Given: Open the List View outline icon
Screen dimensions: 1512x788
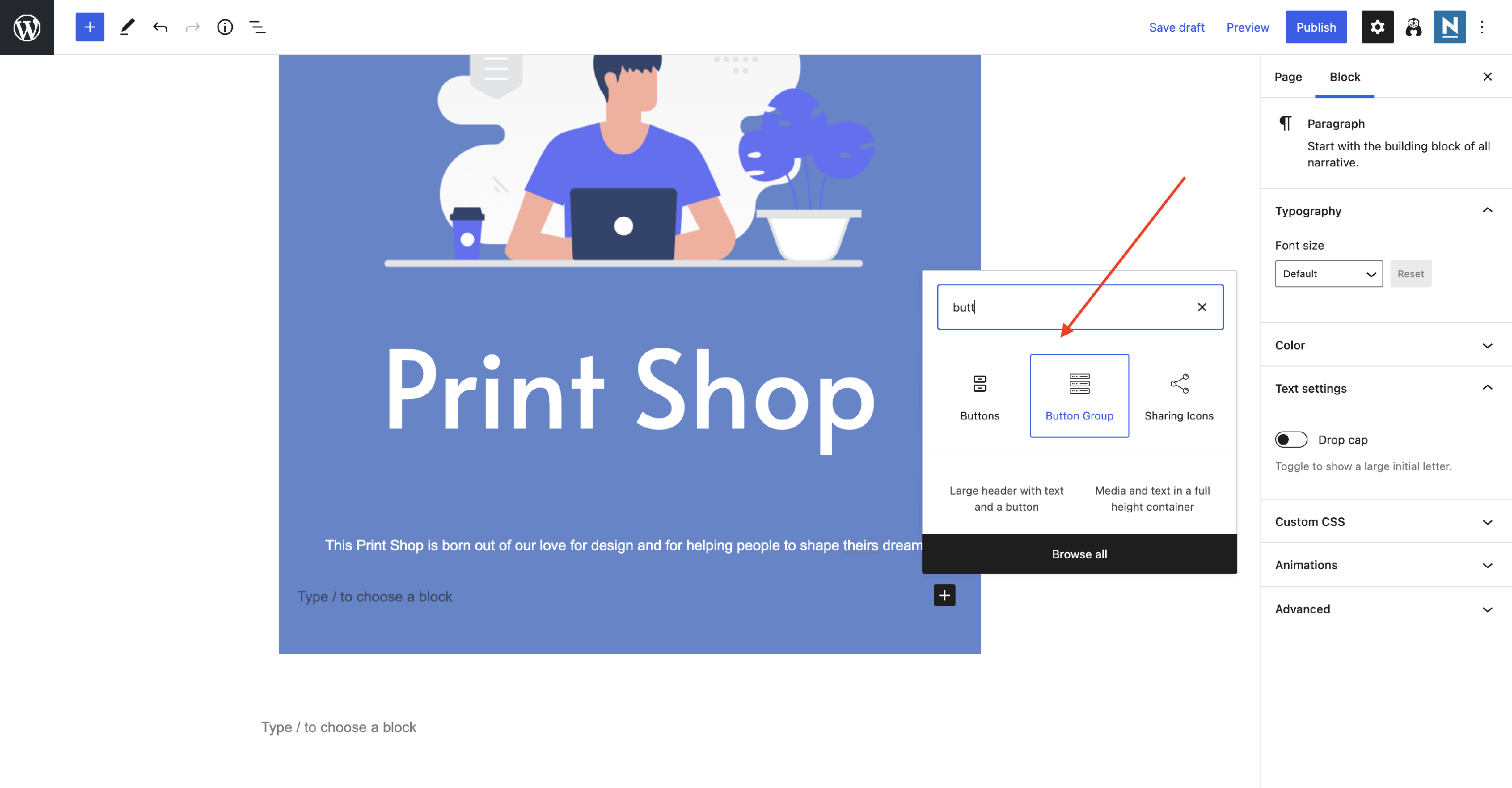Looking at the screenshot, I should pos(257,27).
